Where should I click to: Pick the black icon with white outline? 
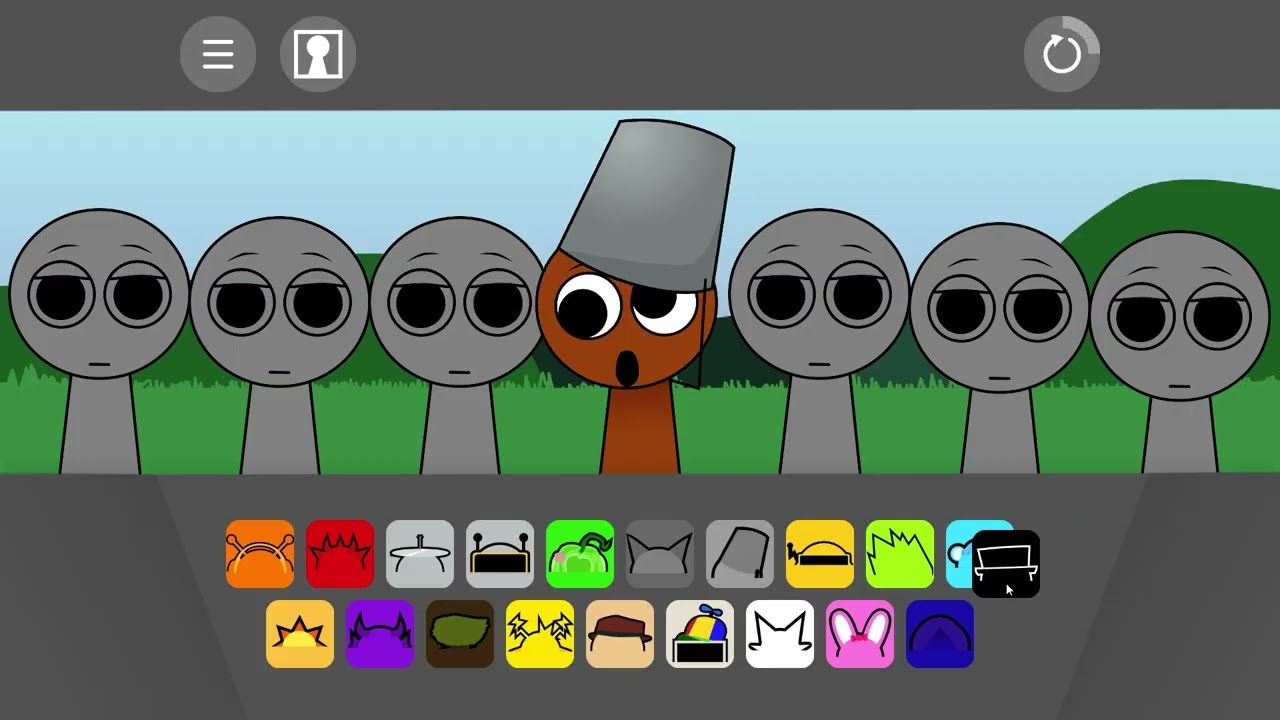coord(1006,564)
